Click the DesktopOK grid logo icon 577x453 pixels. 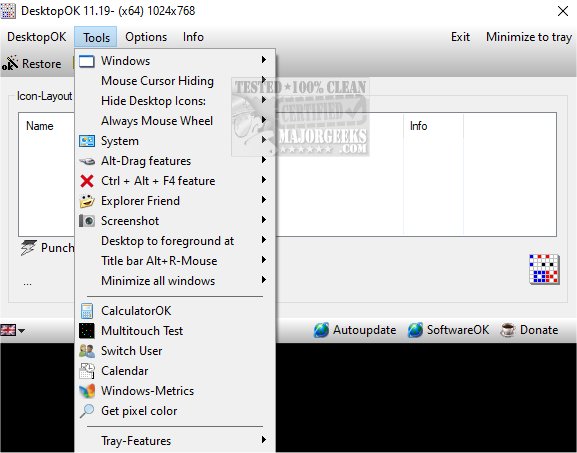(544, 269)
